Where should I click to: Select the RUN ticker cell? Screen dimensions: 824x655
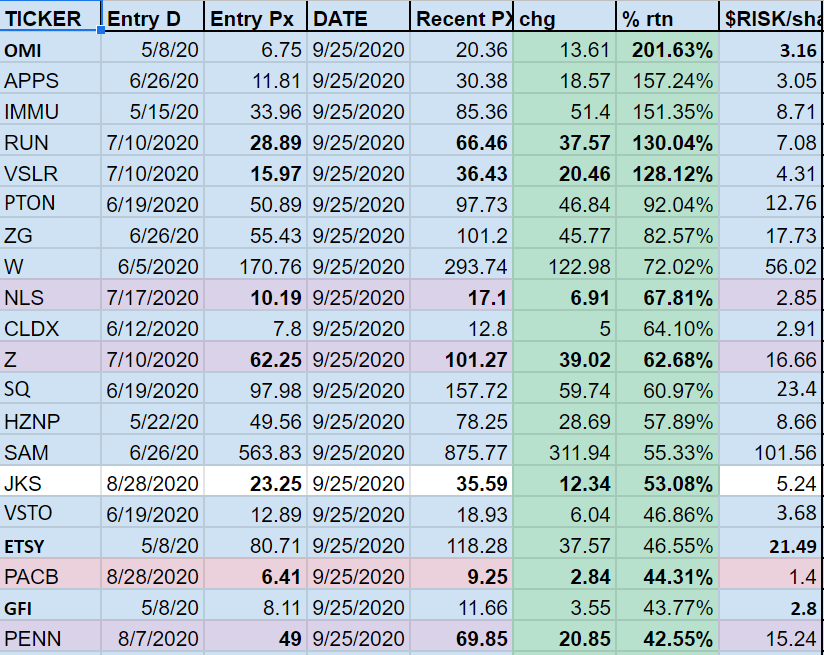click(x=50, y=142)
